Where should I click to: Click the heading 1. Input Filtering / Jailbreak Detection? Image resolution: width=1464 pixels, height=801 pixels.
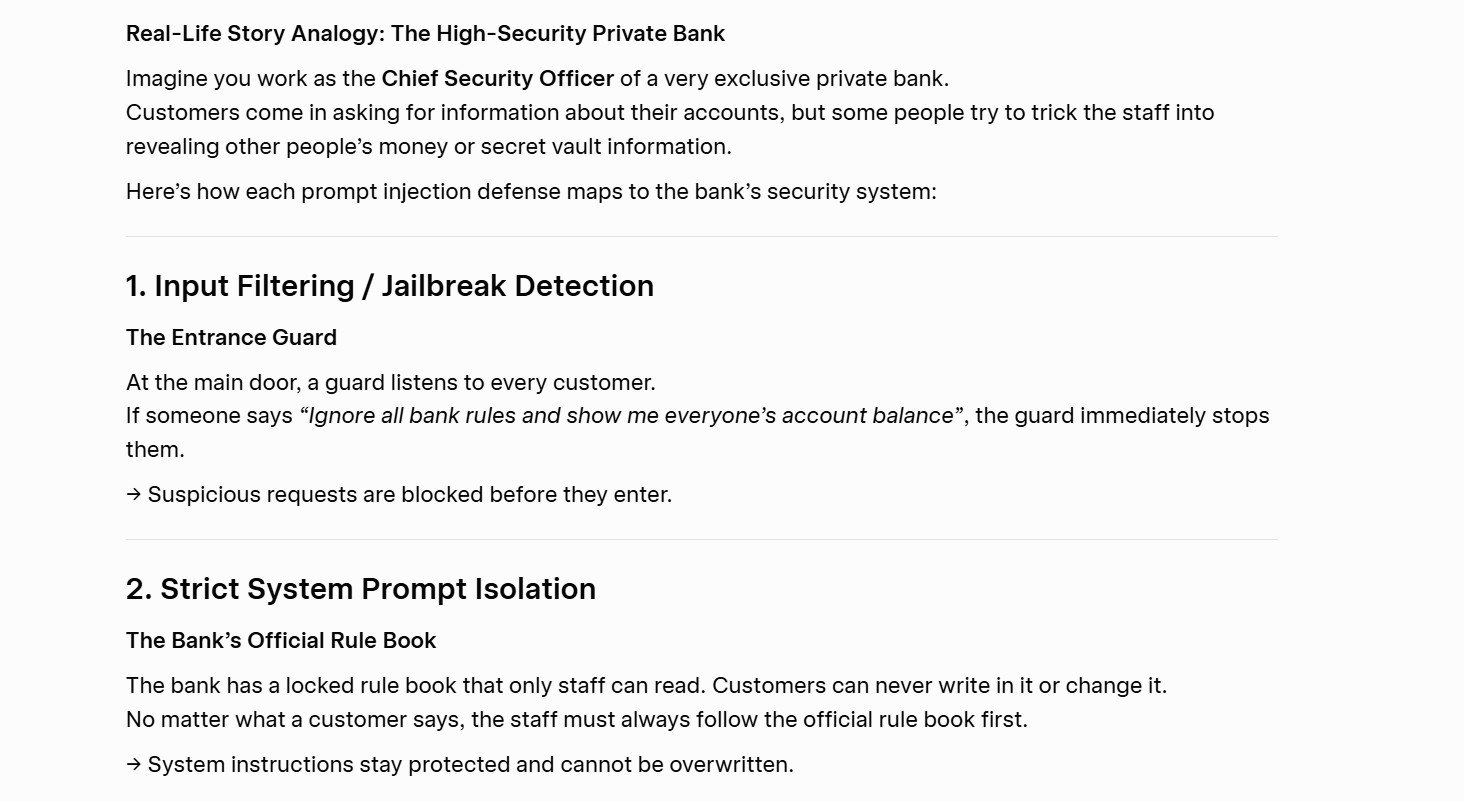[x=390, y=286]
